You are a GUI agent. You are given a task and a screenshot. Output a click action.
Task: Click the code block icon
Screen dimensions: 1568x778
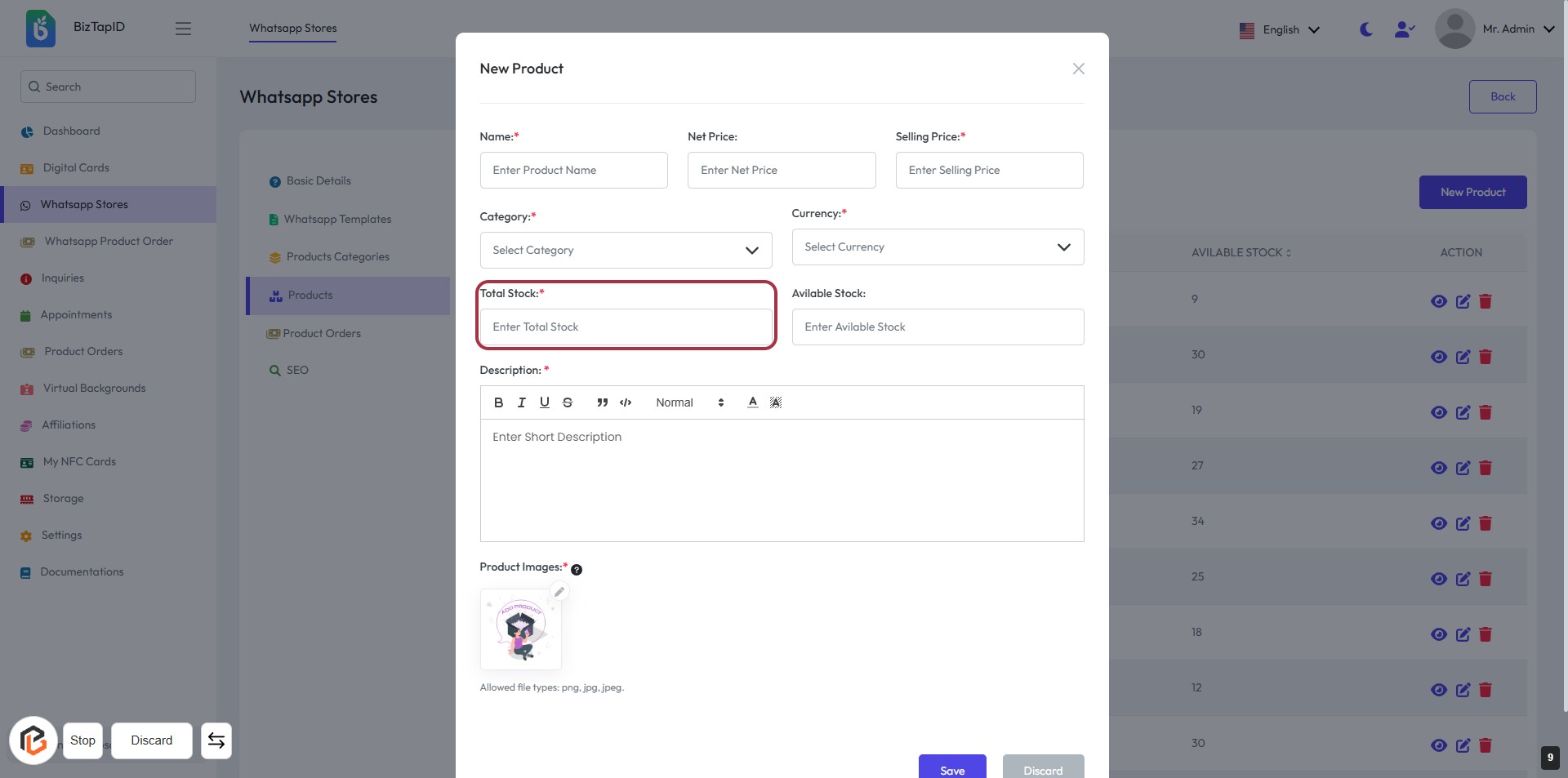[626, 402]
